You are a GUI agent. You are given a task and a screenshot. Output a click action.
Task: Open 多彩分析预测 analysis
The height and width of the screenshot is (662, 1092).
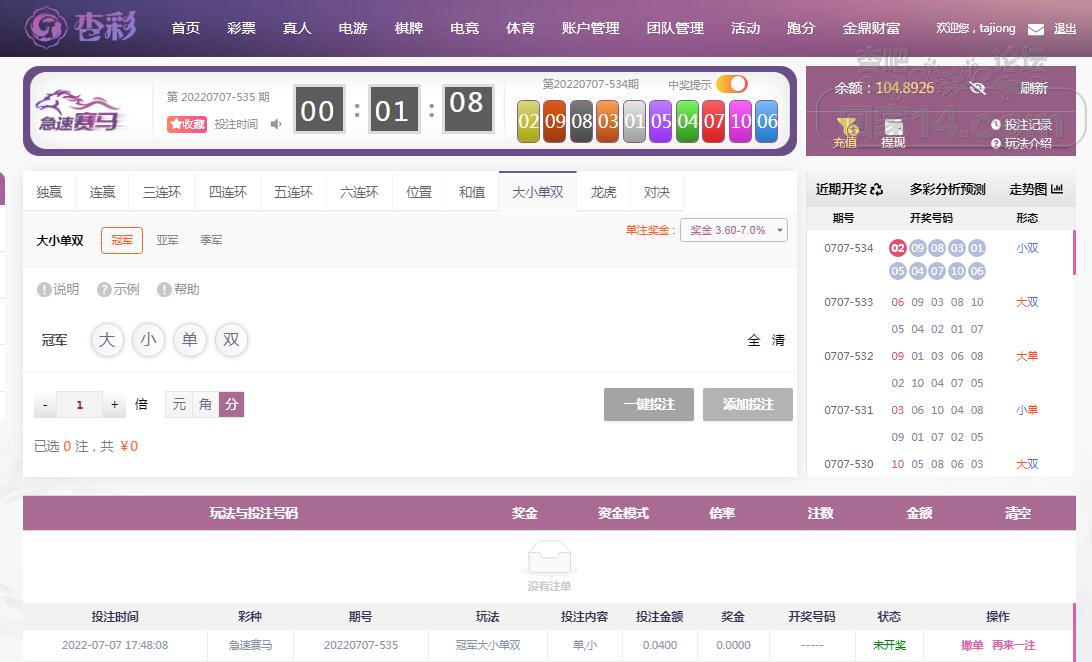[x=948, y=189]
